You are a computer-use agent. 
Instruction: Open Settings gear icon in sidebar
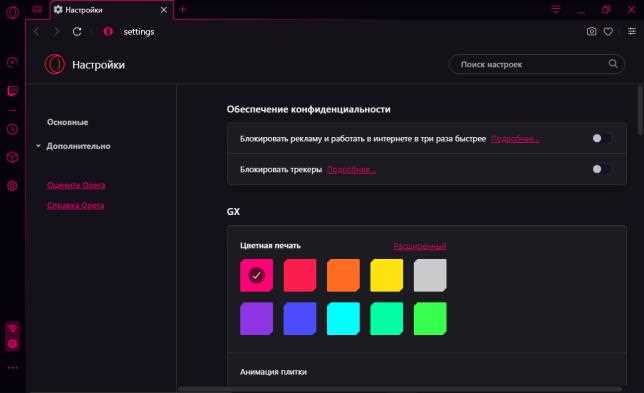[12, 186]
